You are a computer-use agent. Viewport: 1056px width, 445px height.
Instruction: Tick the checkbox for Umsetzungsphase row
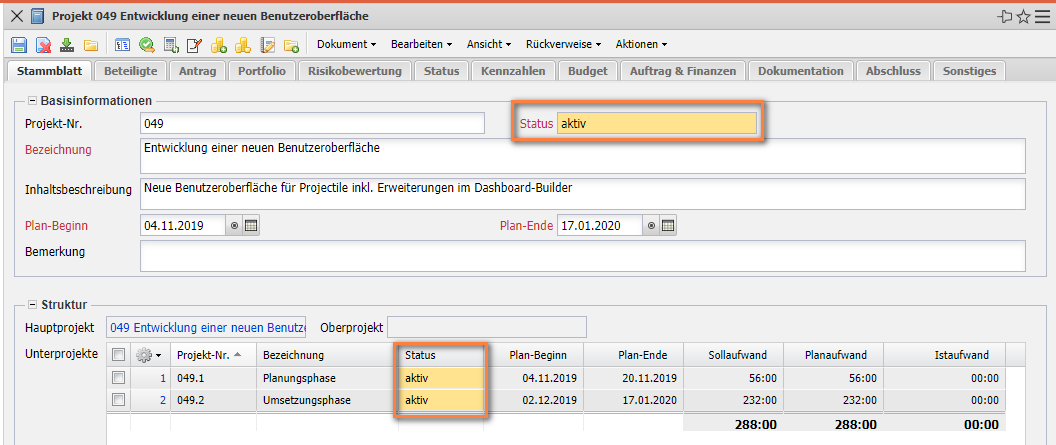[x=119, y=400]
